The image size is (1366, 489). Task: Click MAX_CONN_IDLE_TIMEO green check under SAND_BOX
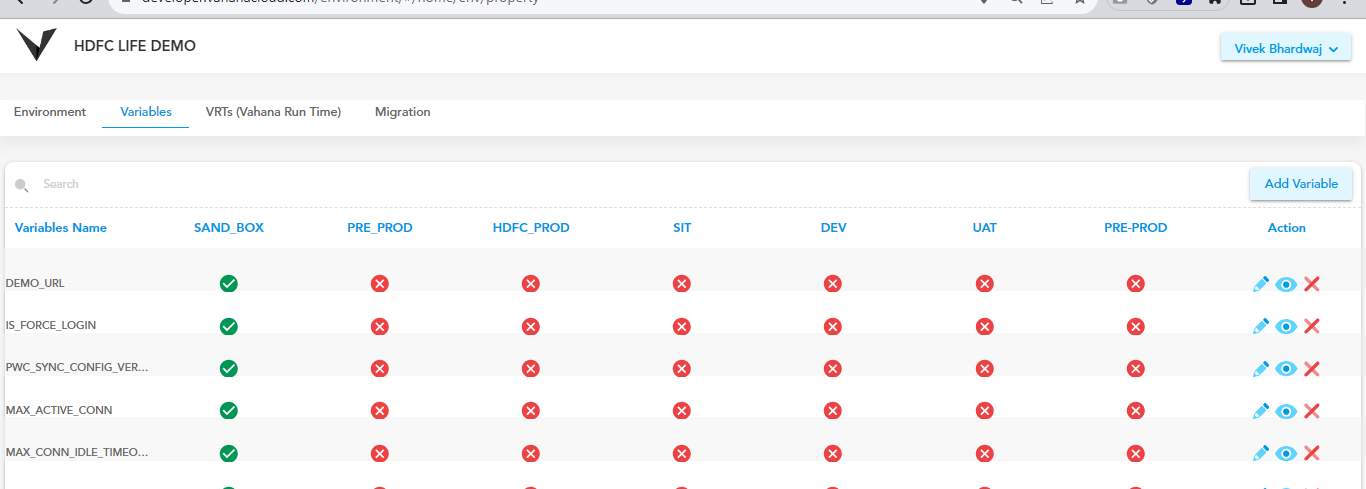pyautogui.click(x=229, y=454)
